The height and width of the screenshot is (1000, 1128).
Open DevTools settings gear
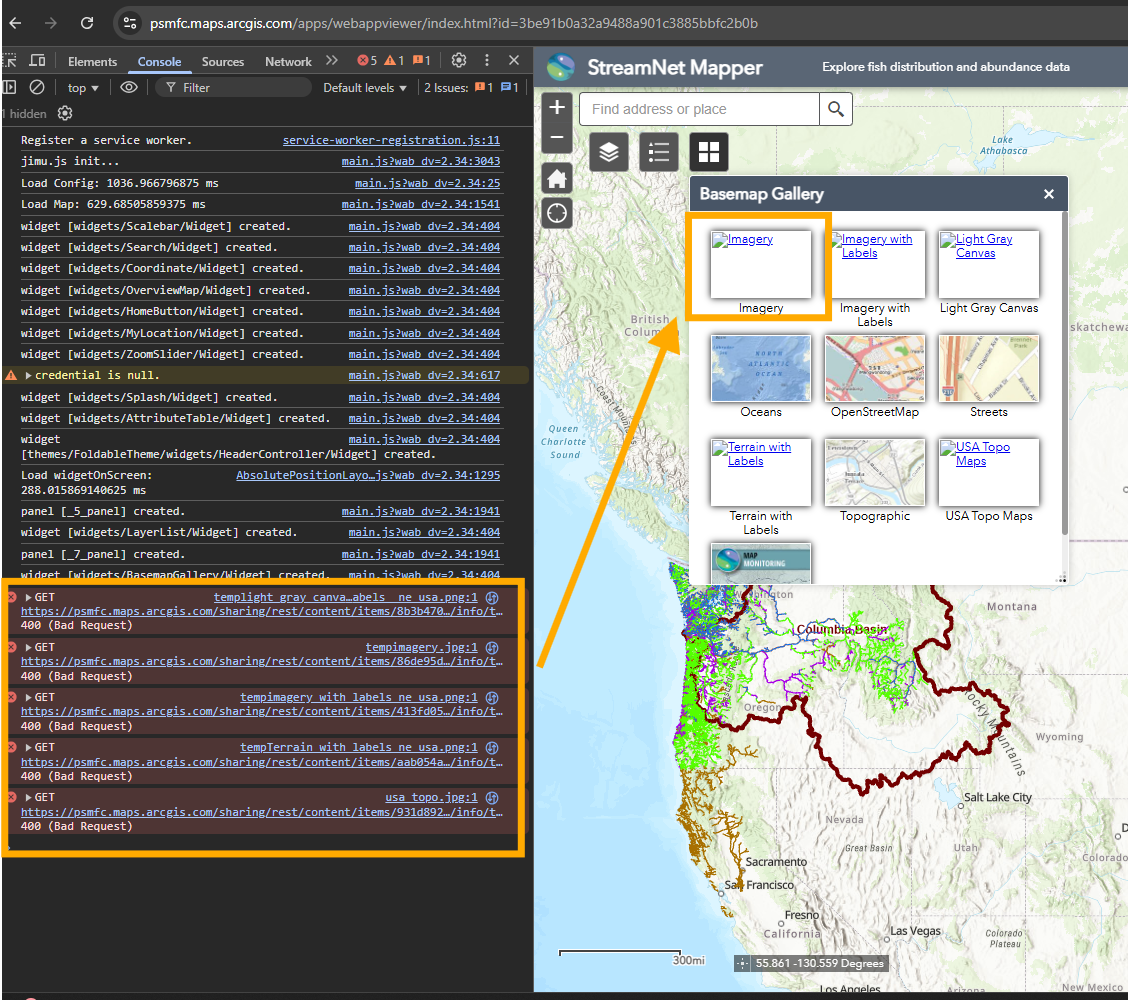click(458, 60)
